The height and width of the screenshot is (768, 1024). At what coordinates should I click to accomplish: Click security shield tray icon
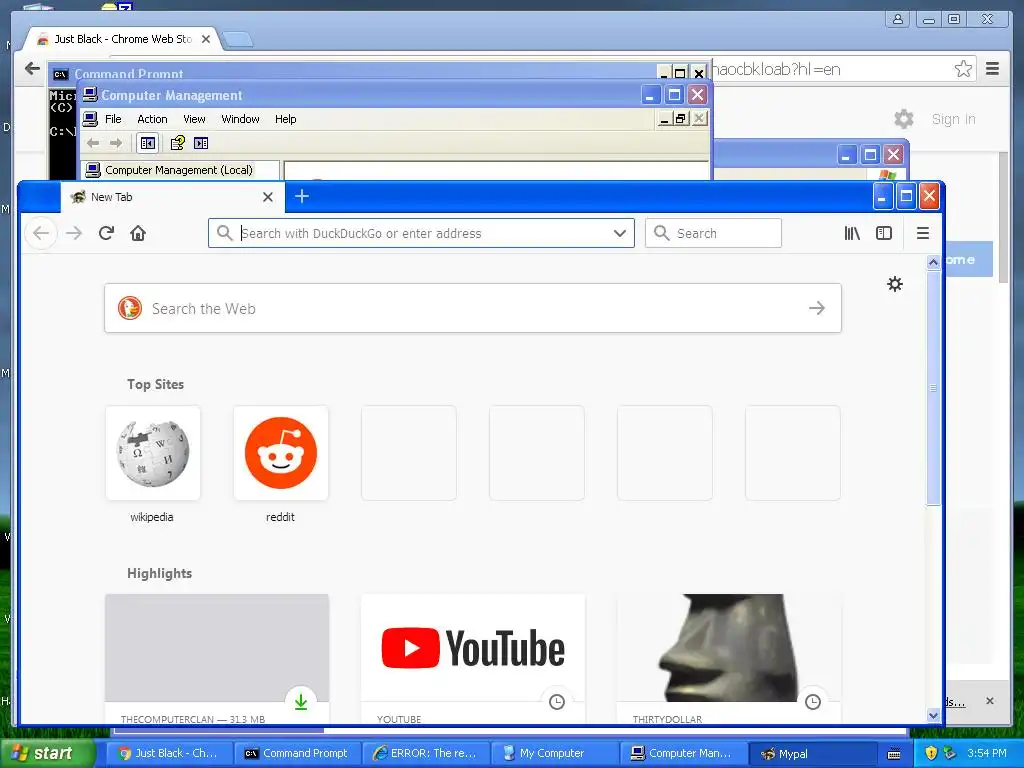931,753
